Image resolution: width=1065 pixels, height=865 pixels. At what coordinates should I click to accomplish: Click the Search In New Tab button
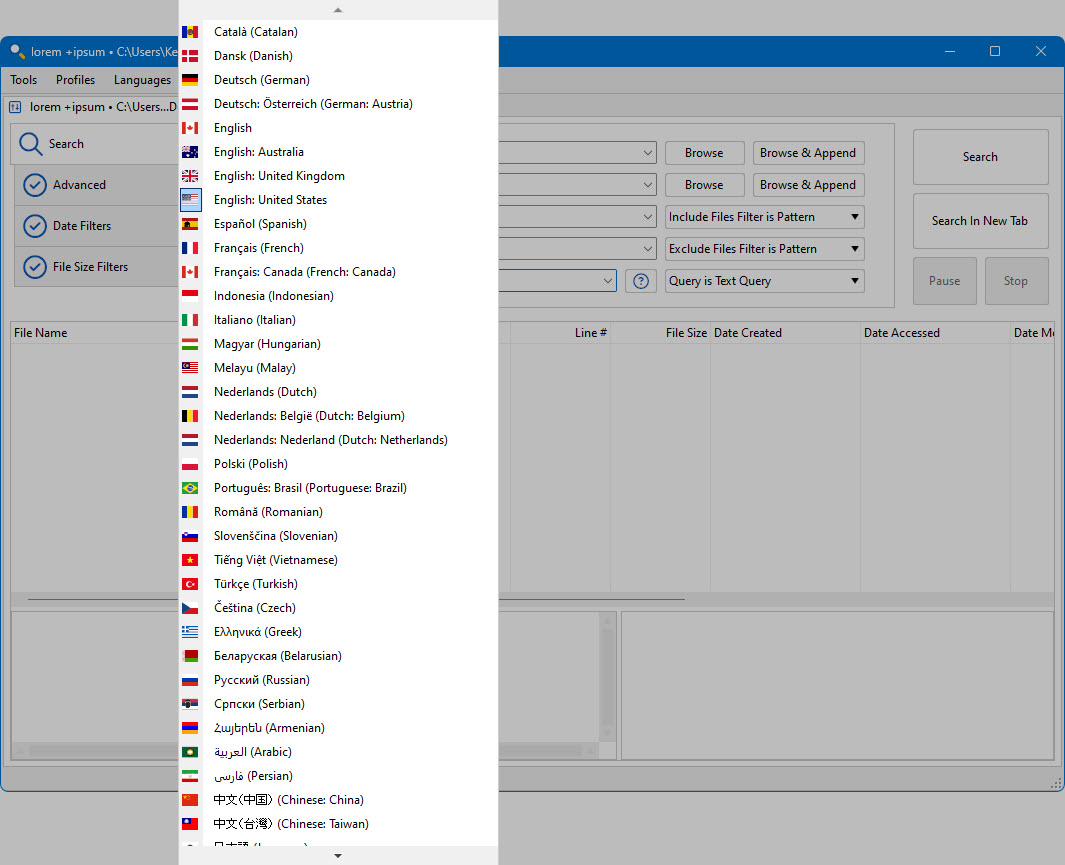click(980, 221)
